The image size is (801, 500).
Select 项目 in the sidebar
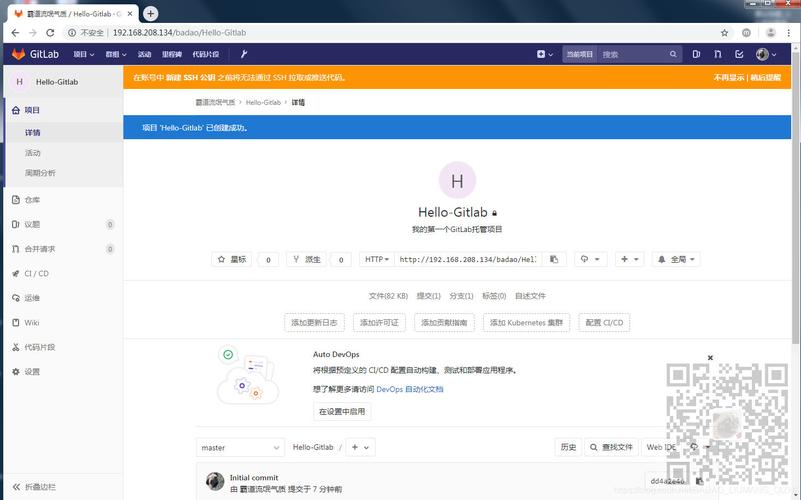pyautogui.click(x=63, y=110)
